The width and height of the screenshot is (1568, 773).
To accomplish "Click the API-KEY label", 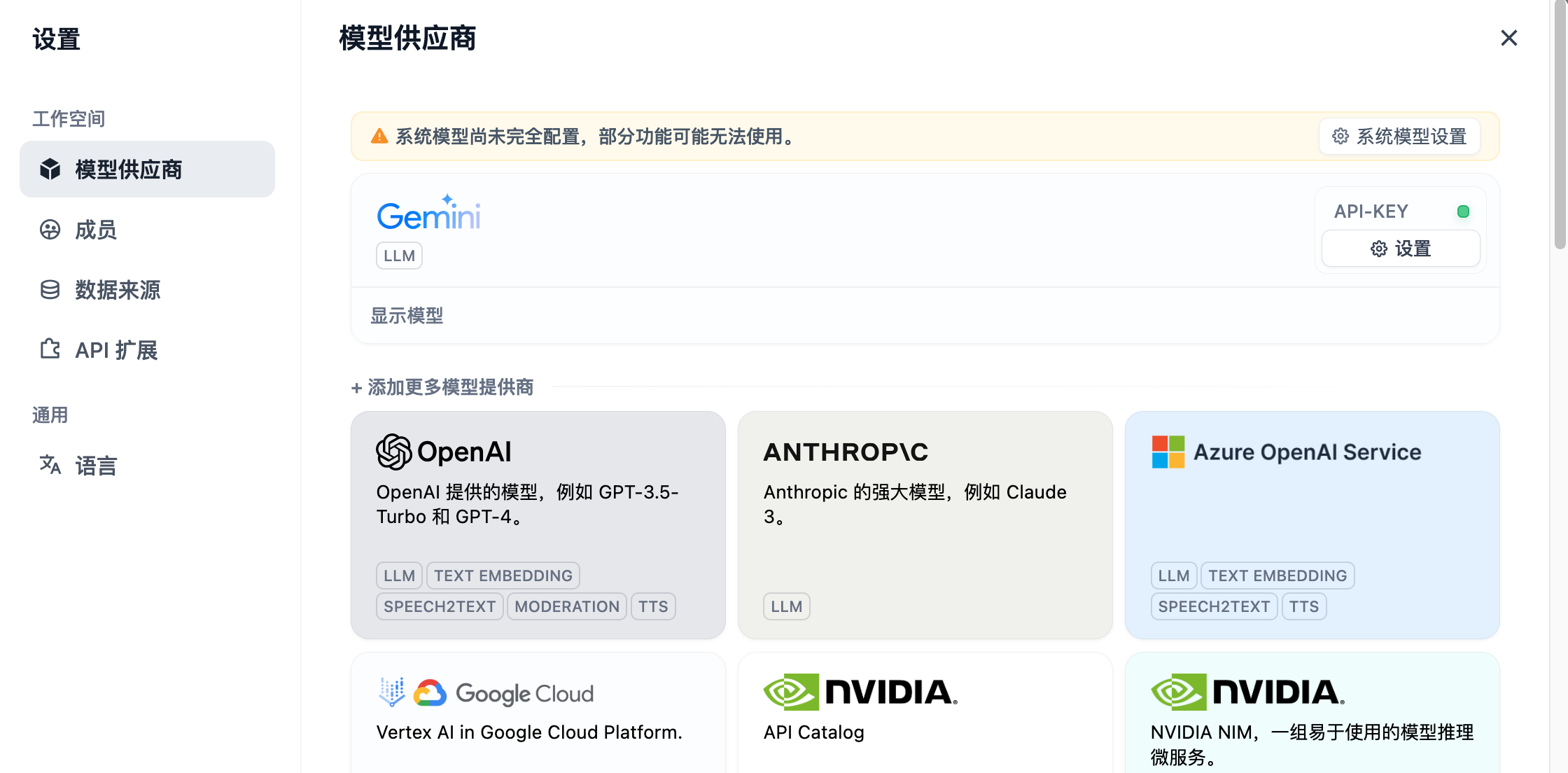I will [x=1371, y=211].
